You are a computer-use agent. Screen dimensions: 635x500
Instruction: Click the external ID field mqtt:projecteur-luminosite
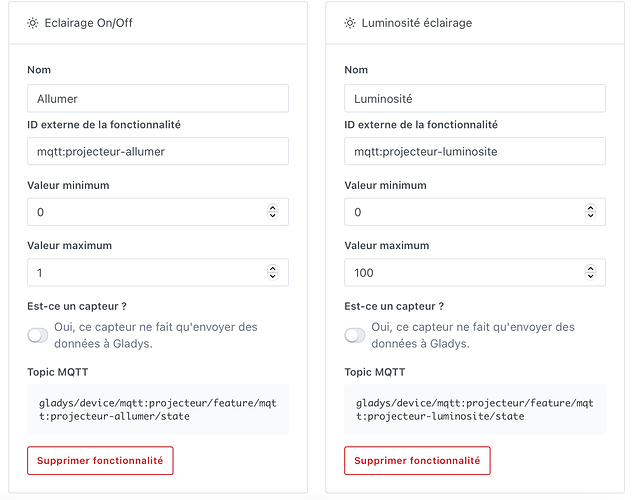coord(475,151)
